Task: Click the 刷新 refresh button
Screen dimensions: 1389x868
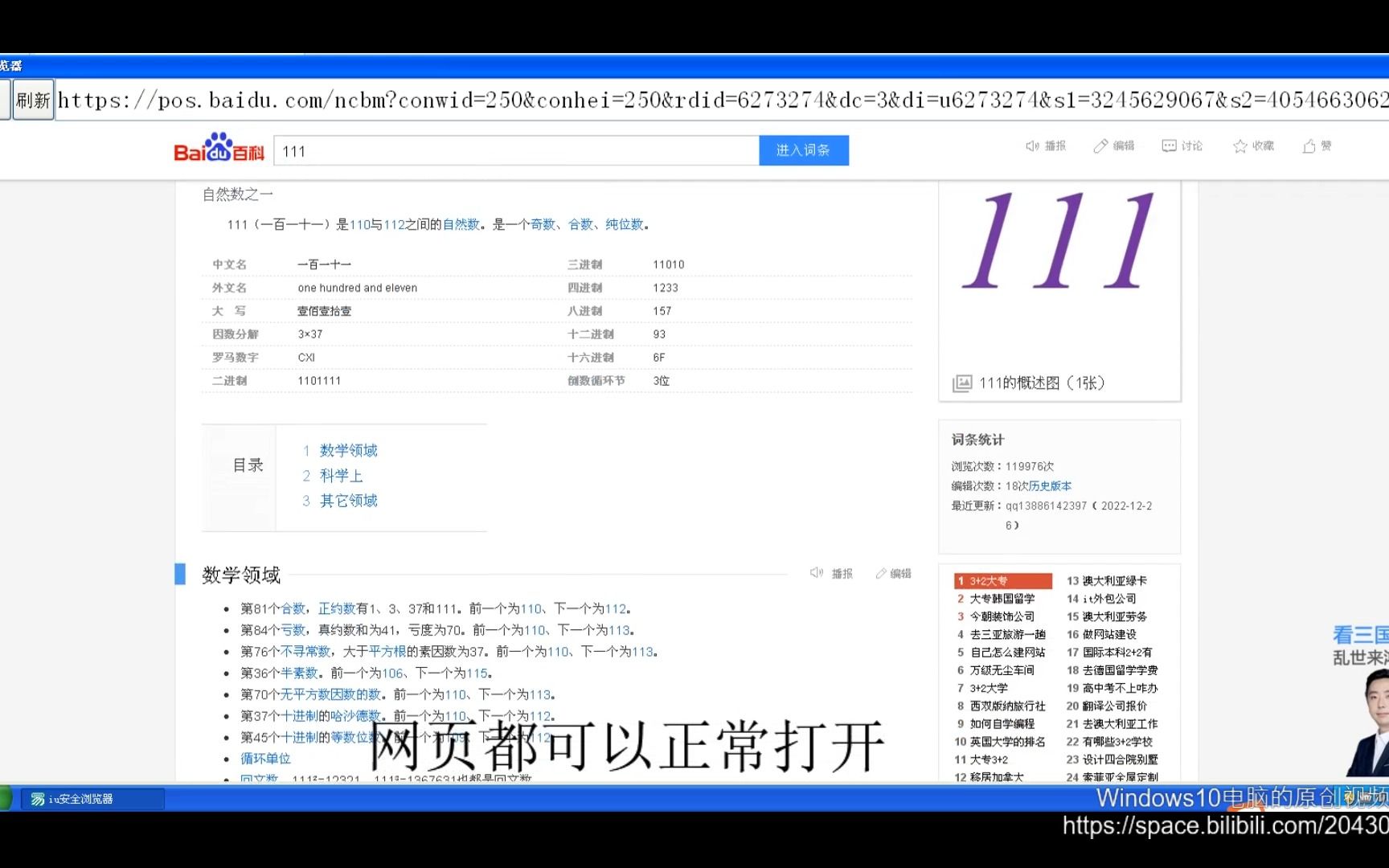Action: pyautogui.click(x=32, y=99)
